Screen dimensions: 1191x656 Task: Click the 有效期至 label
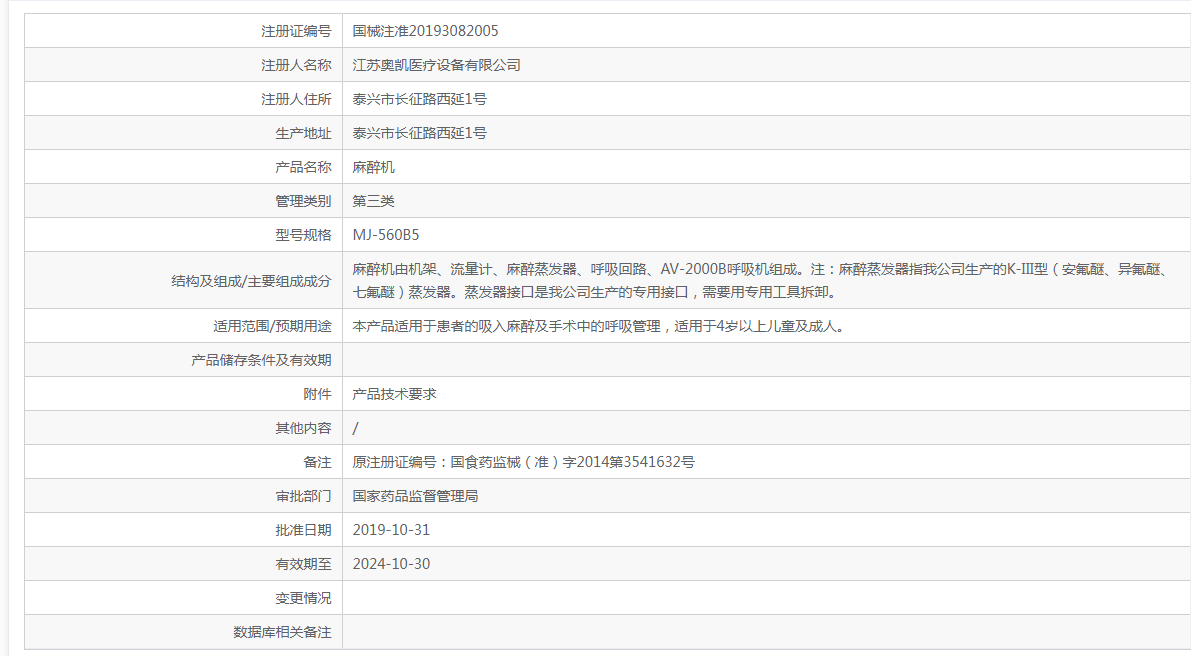303,564
